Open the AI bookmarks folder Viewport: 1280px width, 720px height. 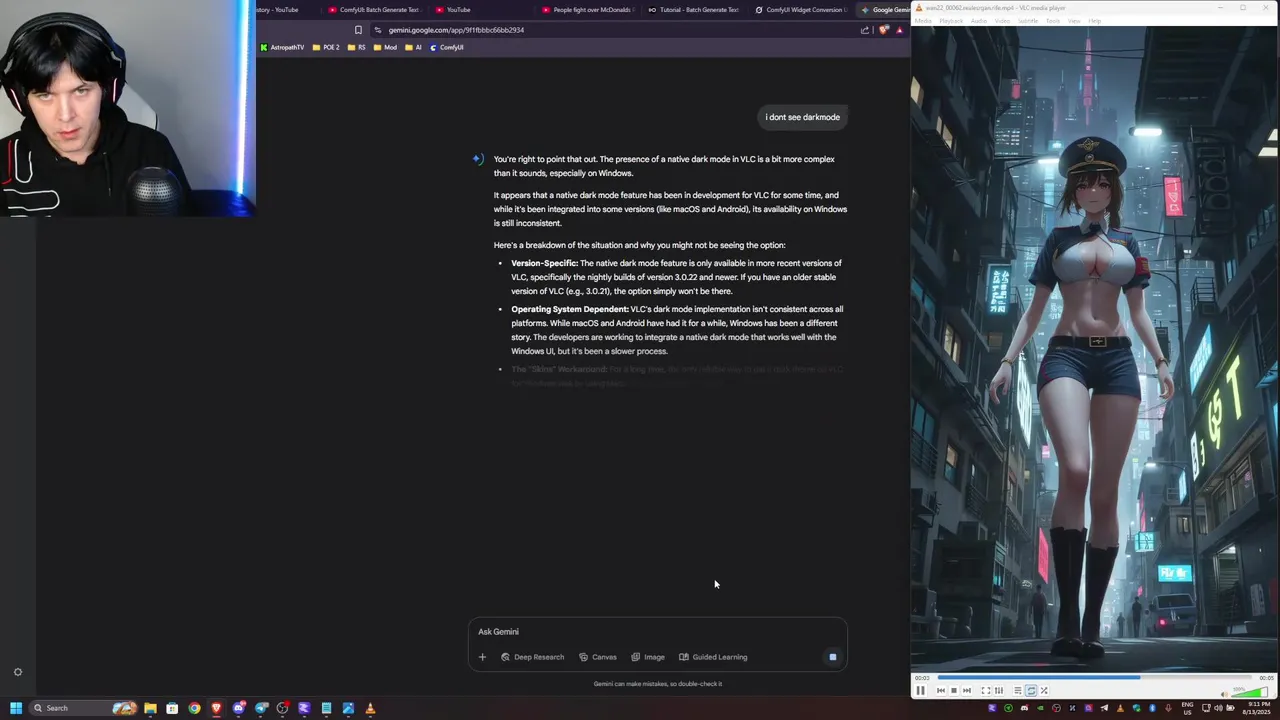pos(414,47)
